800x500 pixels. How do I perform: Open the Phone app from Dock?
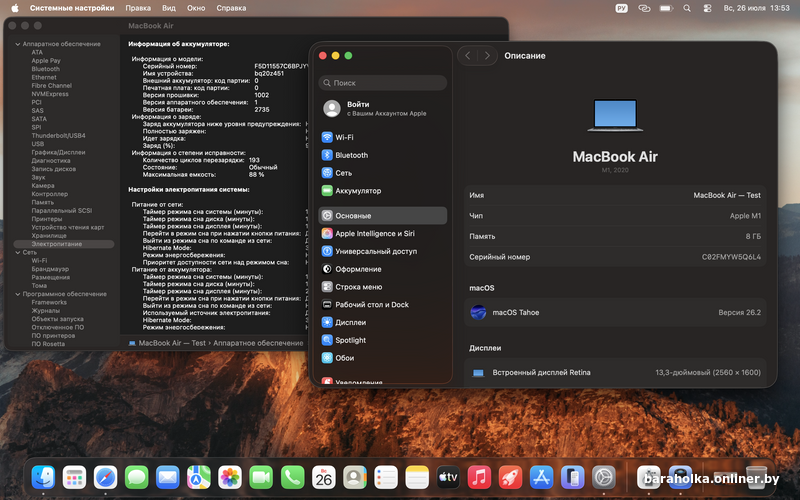[292, 478]
